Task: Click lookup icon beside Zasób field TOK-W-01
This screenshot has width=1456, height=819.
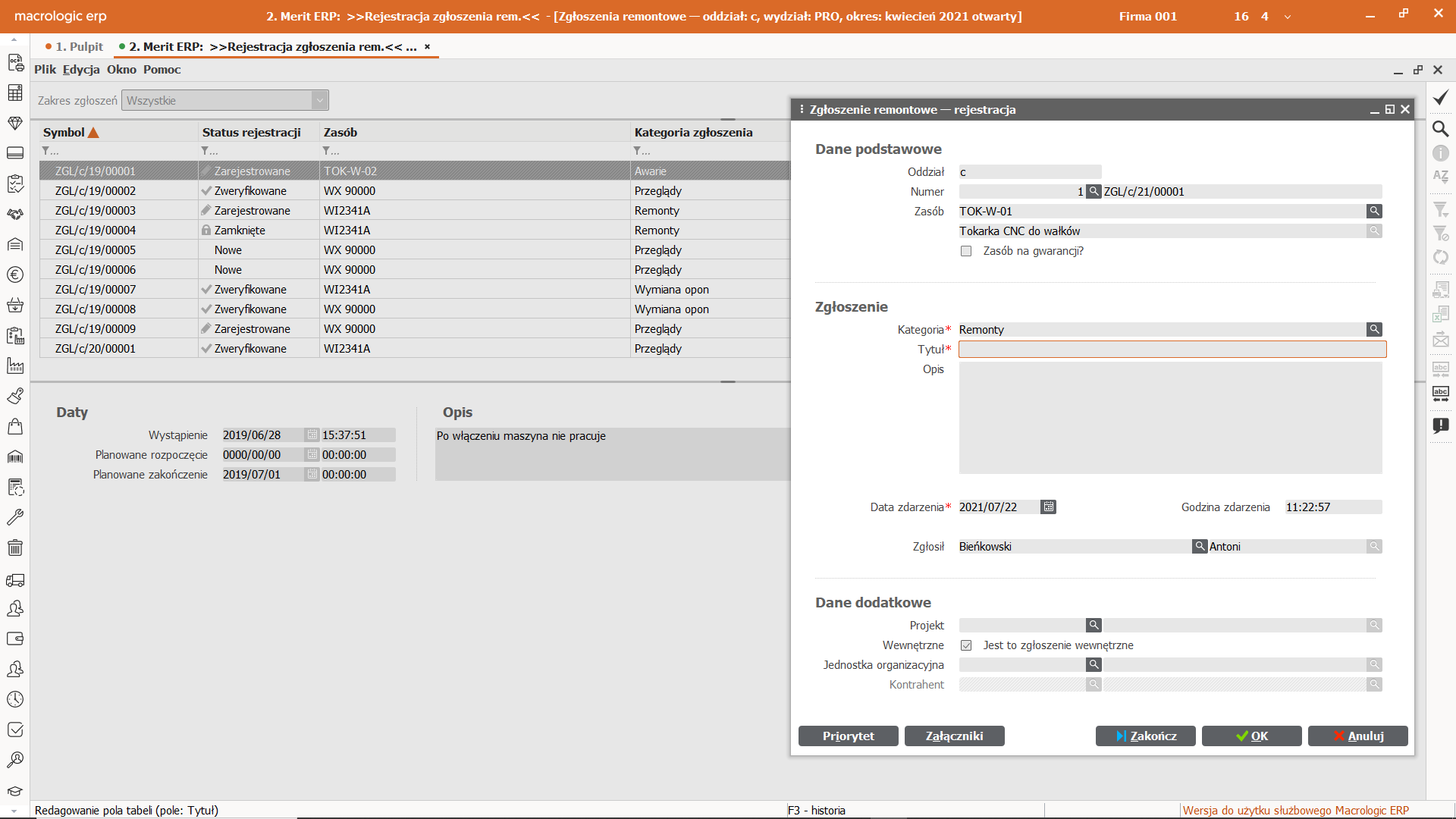Action: tap(1373, 211)
